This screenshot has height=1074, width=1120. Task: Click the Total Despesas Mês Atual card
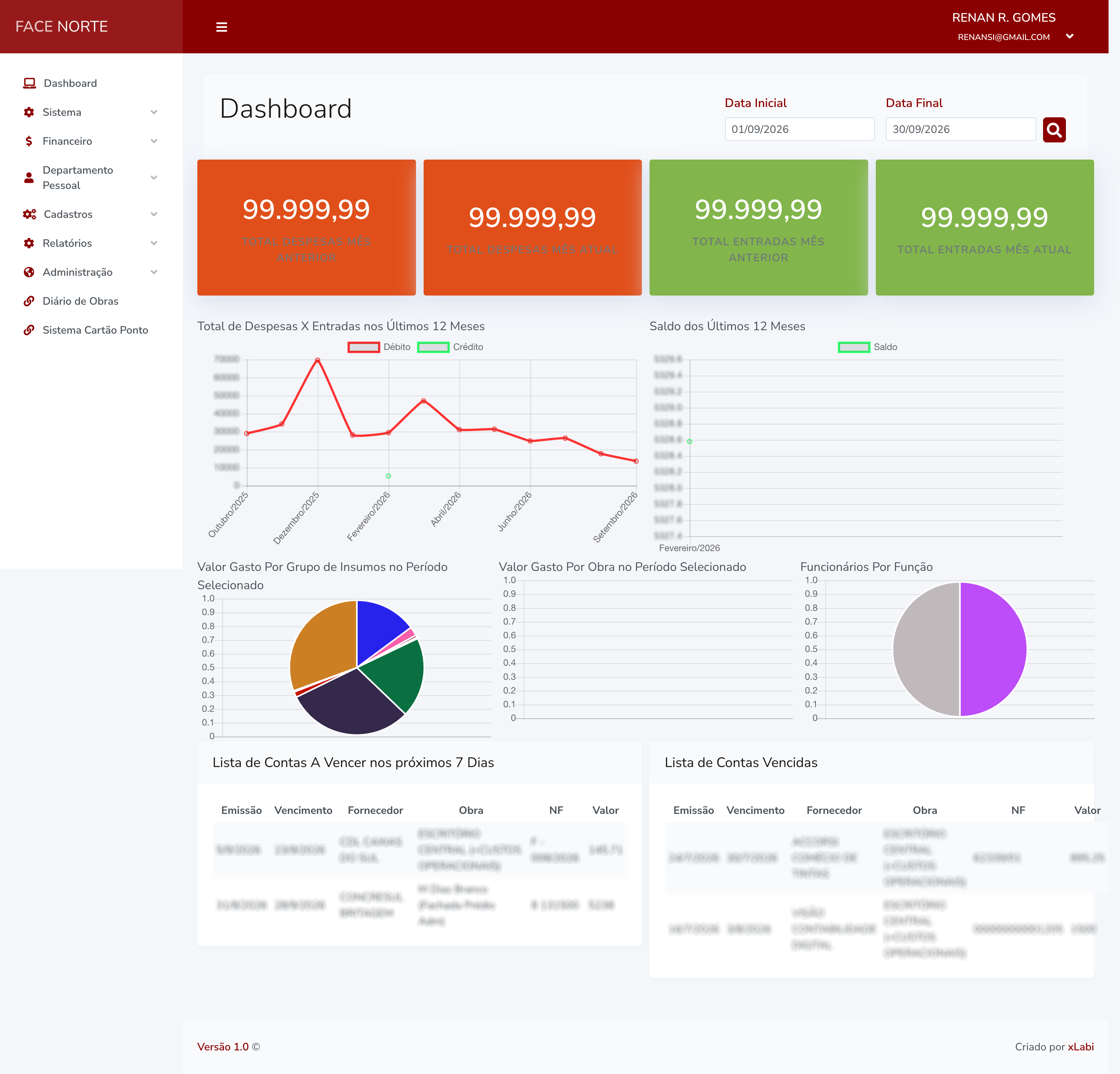(533, 227)
